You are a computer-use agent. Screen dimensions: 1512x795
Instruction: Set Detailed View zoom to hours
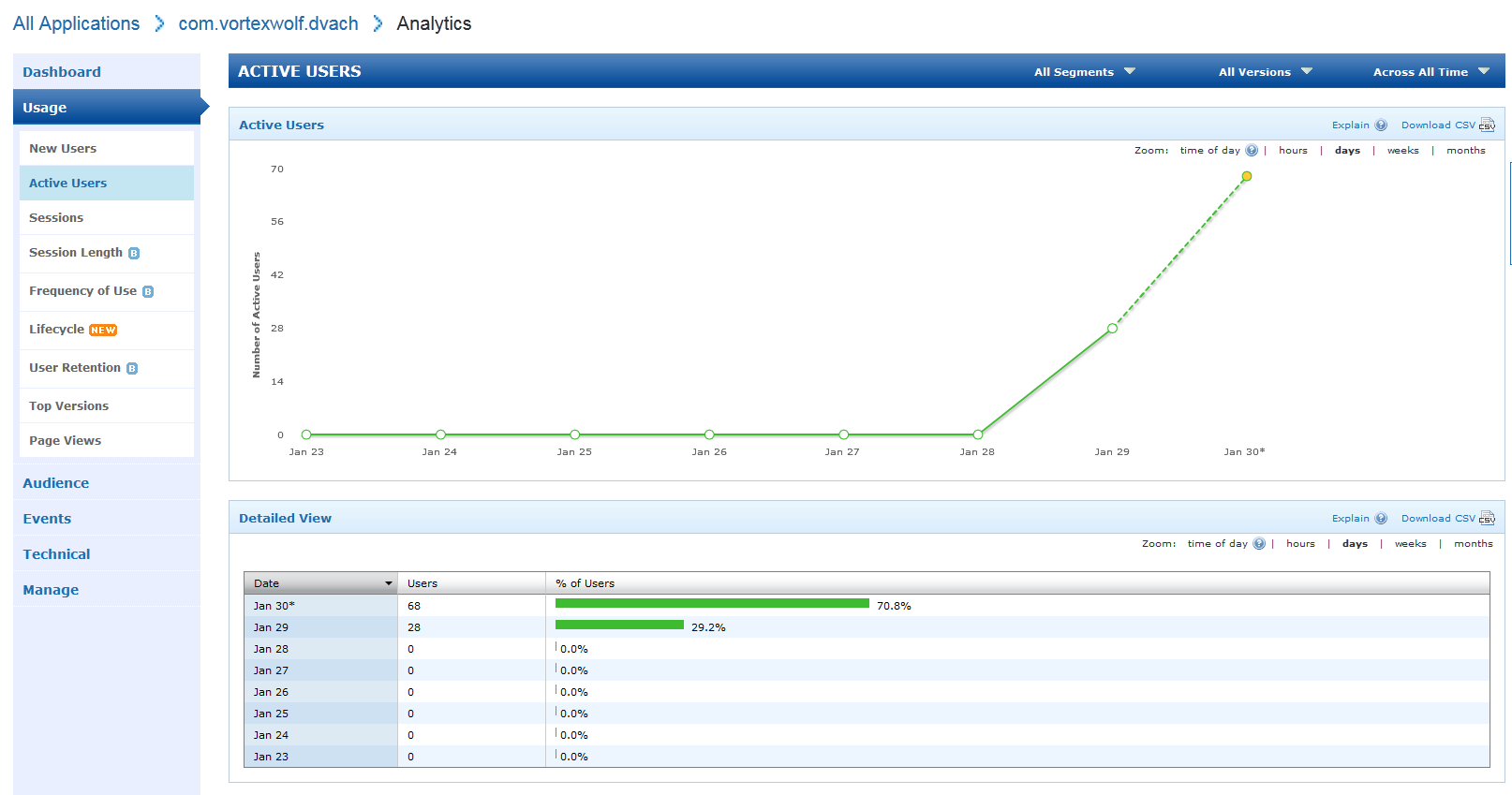(1300, 544)
